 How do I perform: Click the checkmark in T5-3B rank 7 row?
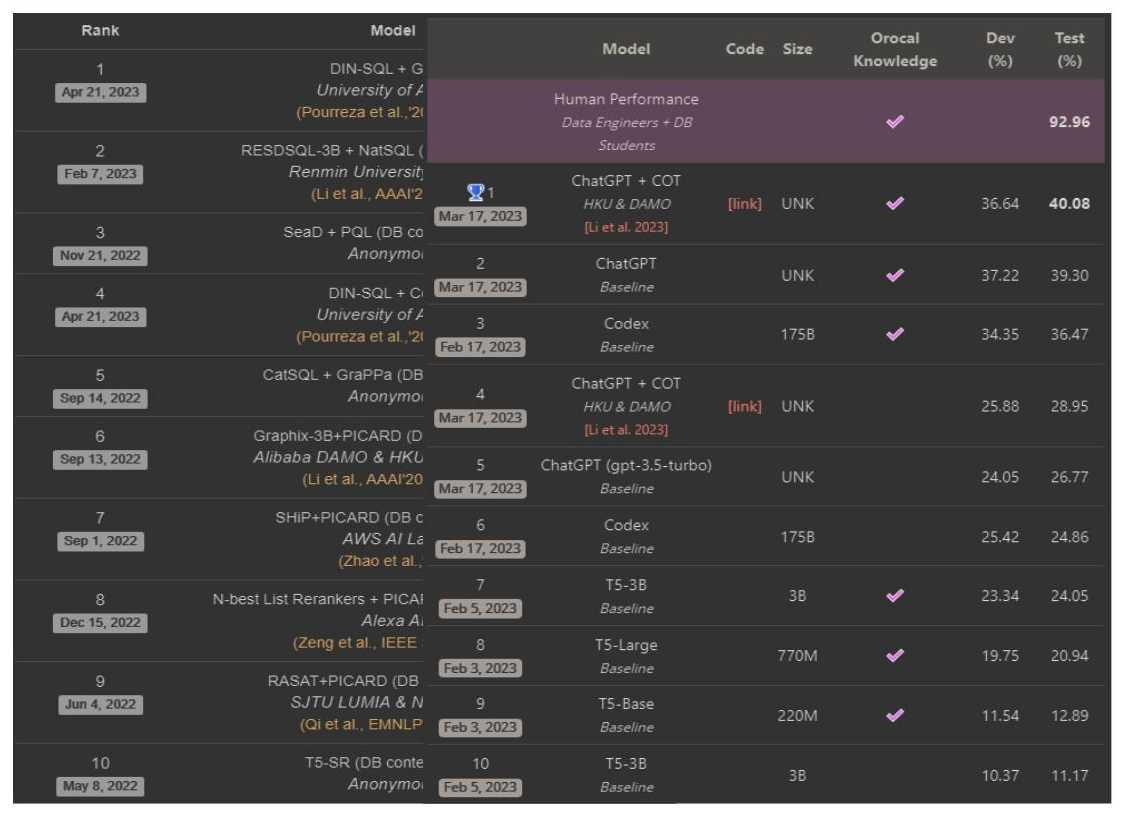click(895, 596)
